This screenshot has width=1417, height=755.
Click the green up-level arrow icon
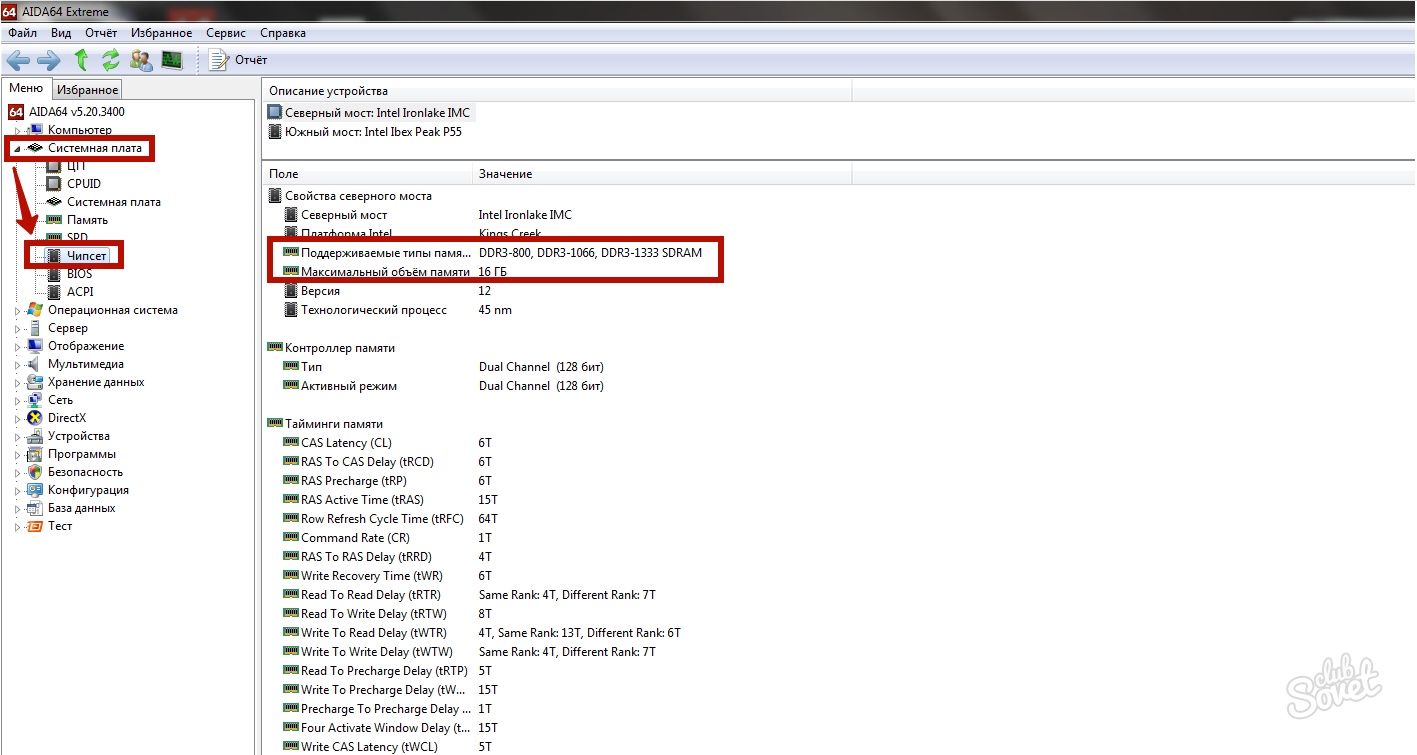coord(82,60)
